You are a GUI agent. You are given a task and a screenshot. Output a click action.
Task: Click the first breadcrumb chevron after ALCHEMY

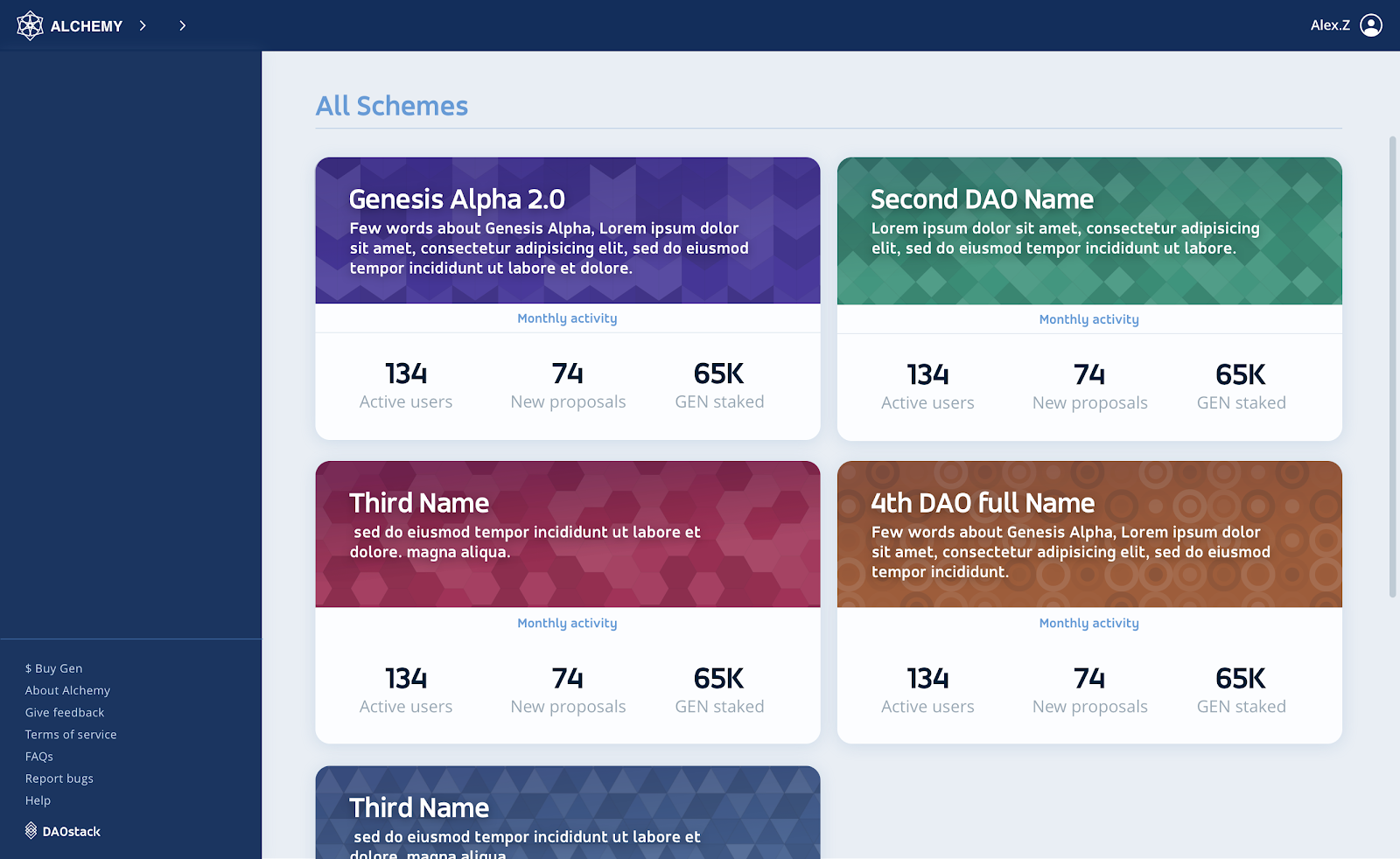click(143, 25)
